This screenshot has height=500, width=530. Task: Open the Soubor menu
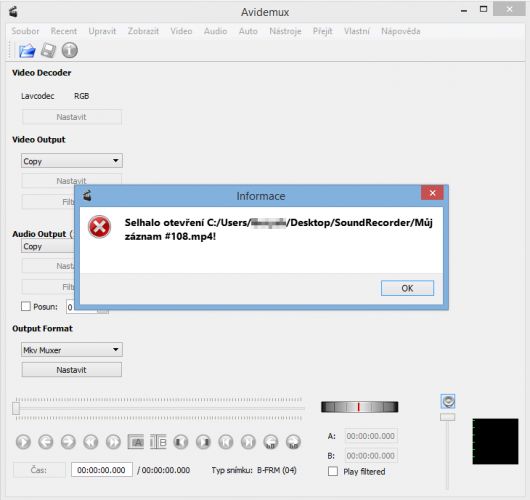(x=25, y=31)
